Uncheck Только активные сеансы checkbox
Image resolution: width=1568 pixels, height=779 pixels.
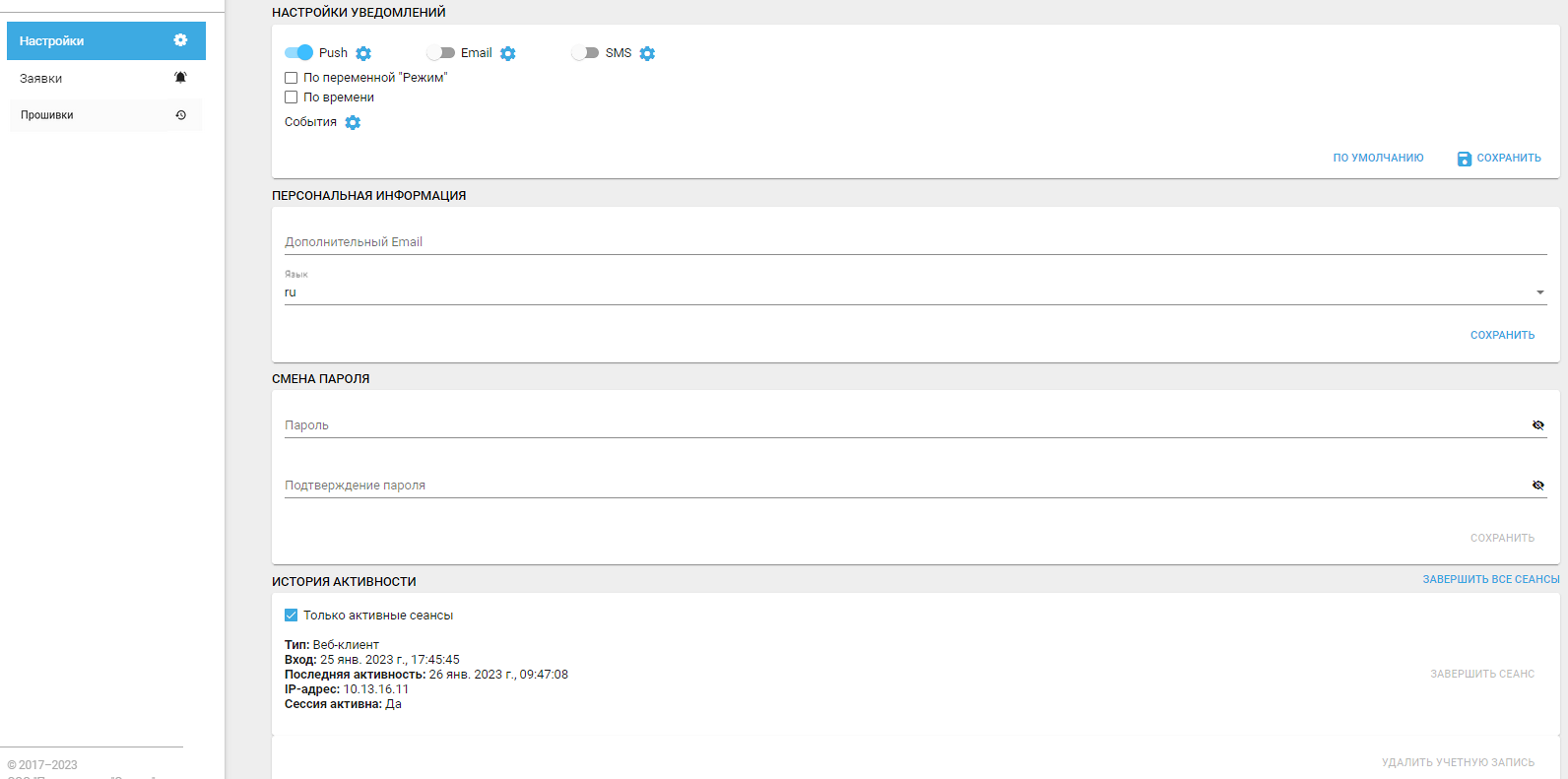[292, 616]
